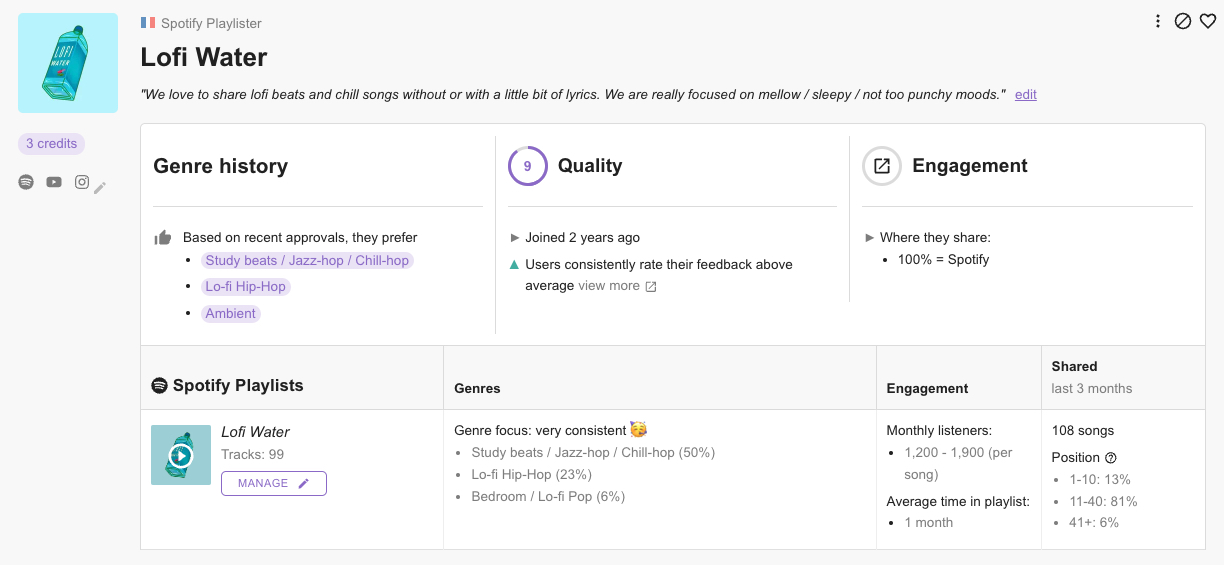The height and width of the screenshot is (565, 1224).
Task: Click the edit link after the description
Action: pos(1026,94)
